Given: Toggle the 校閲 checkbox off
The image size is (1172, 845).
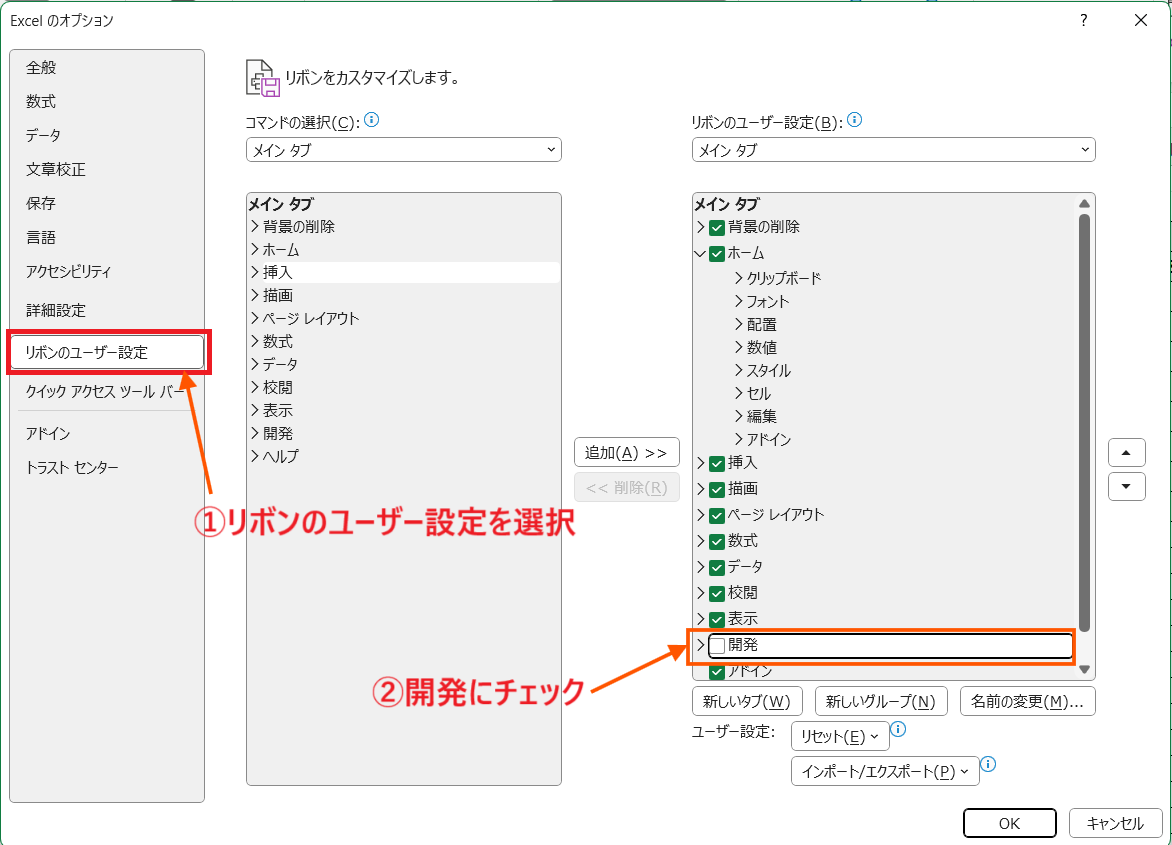Looking at the screenshot, I should 717,593.
